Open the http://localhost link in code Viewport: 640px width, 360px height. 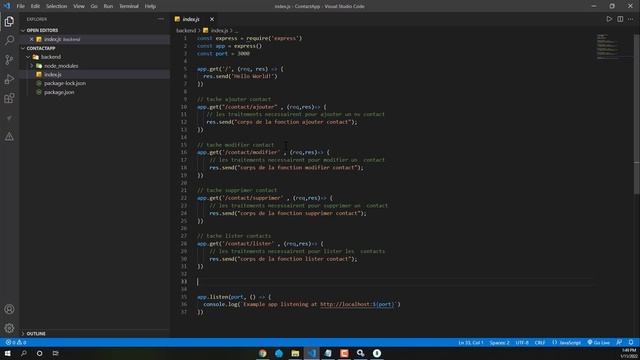tap(357, 304)
